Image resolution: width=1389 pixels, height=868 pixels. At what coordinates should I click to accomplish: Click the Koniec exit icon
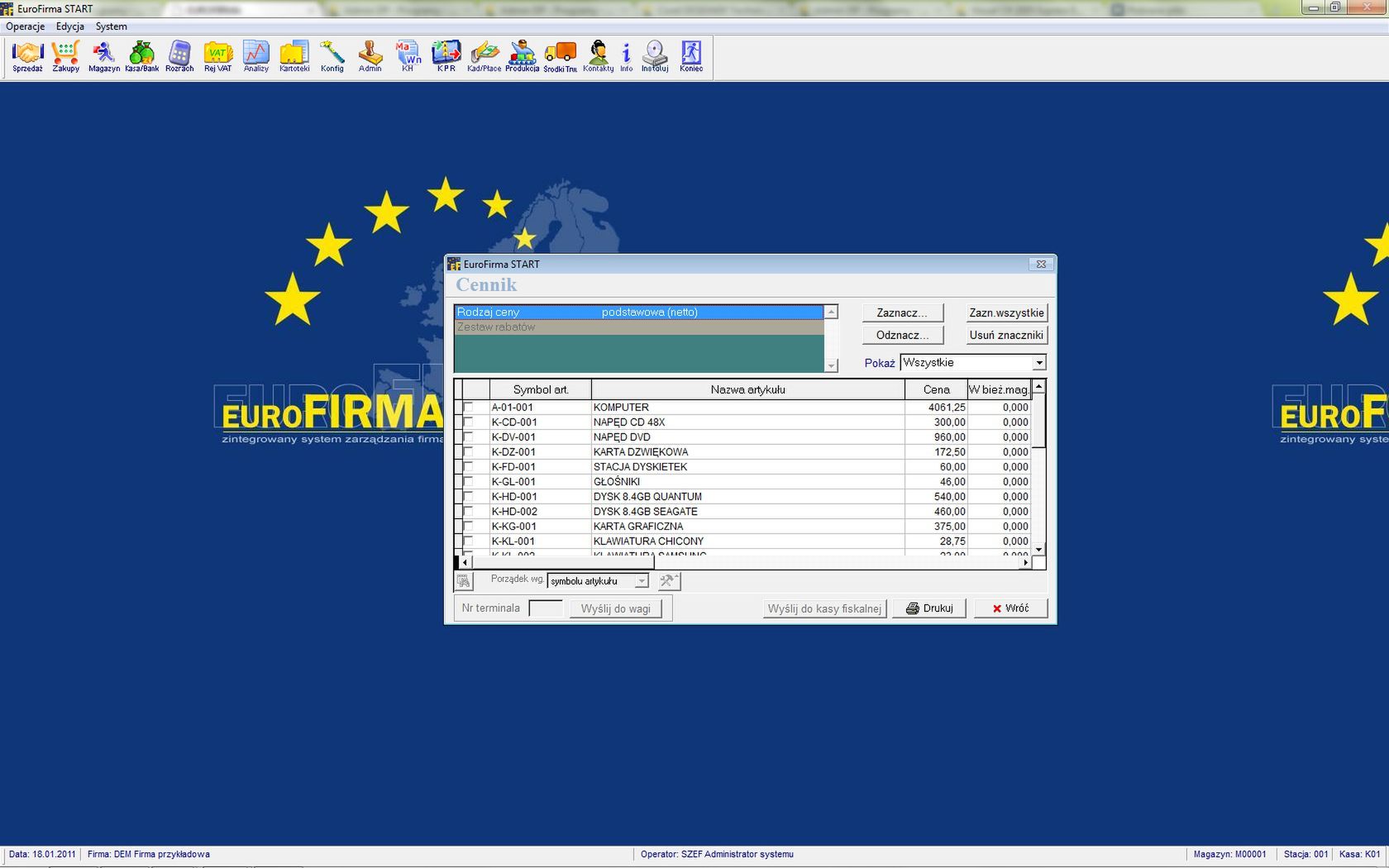coord(691,56)
